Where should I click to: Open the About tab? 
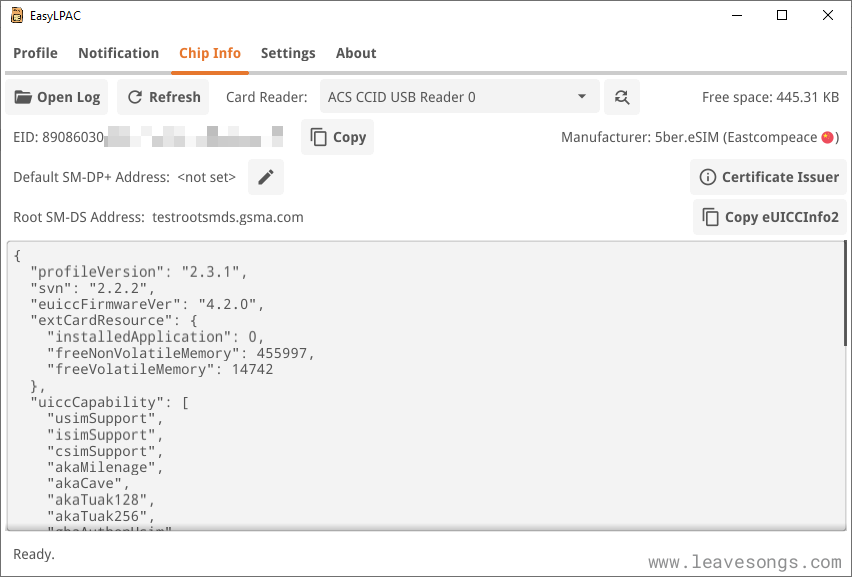tap(356, 53)
